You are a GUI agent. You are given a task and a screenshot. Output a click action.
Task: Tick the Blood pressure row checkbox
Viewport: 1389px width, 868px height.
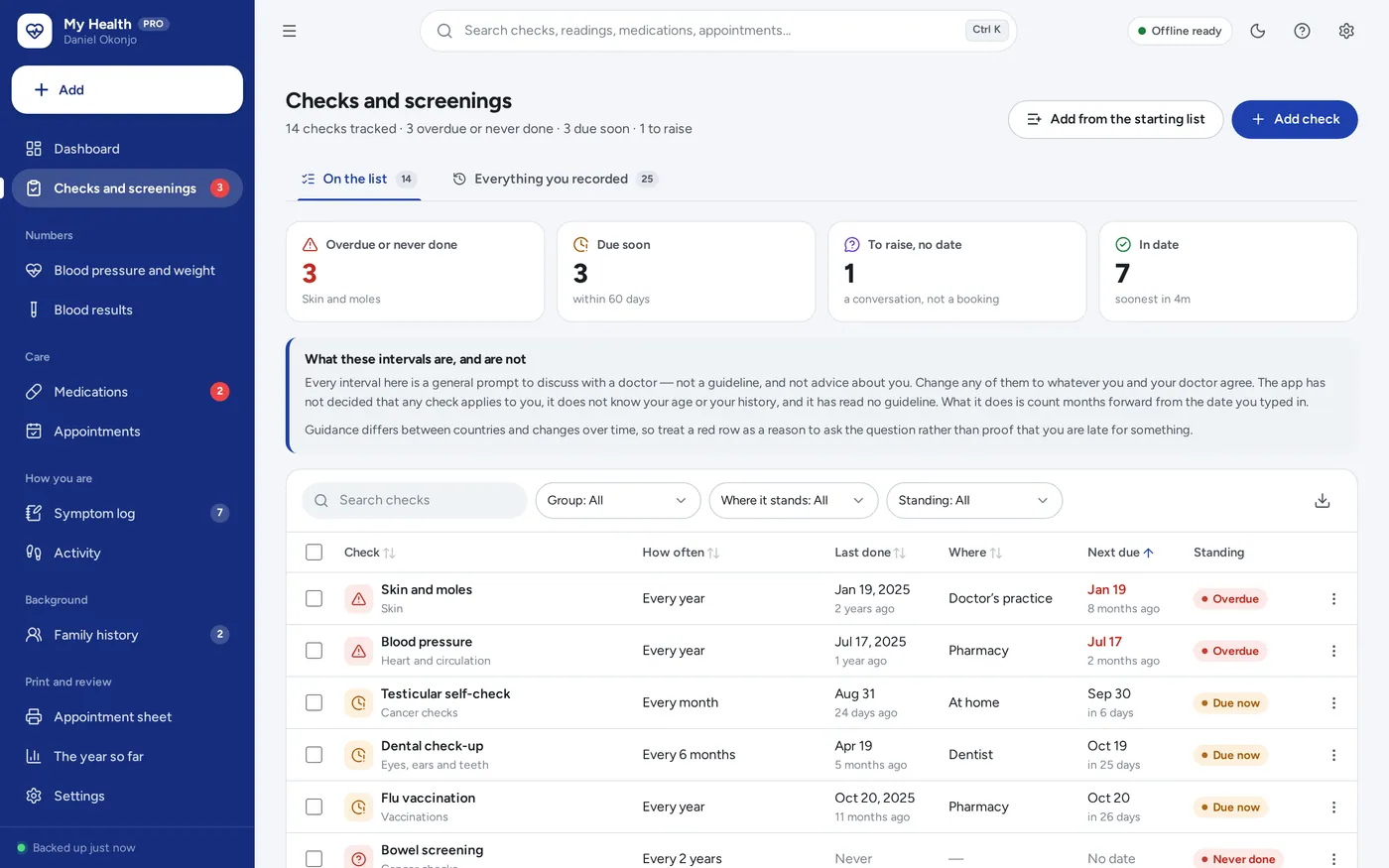[315, 651]
